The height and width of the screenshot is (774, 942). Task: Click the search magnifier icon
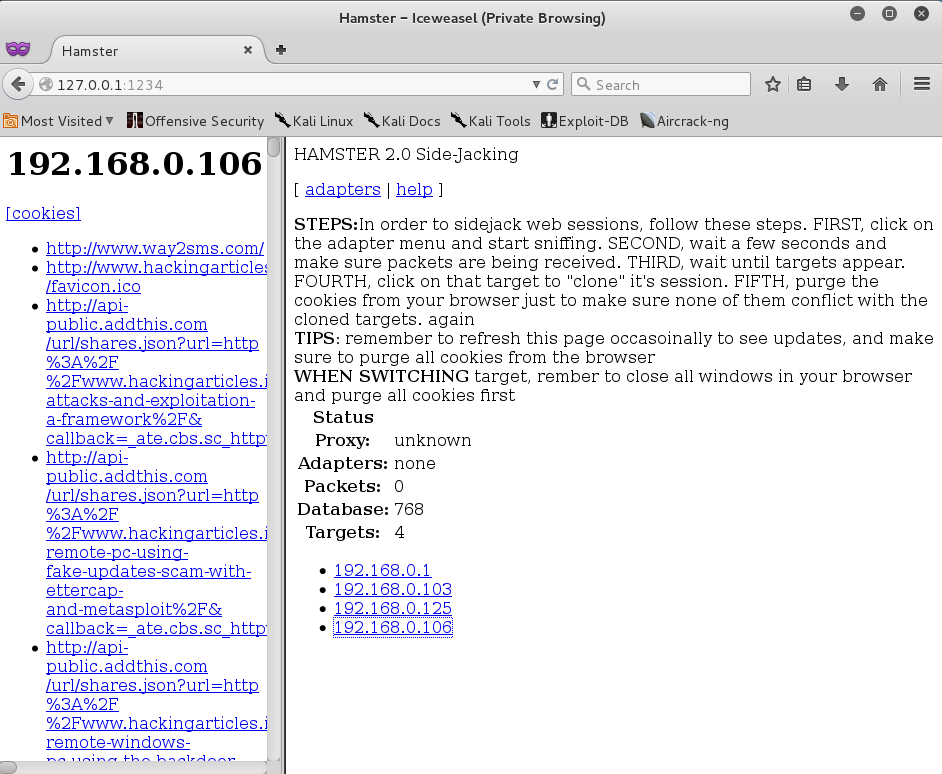(x=583, y=84)
